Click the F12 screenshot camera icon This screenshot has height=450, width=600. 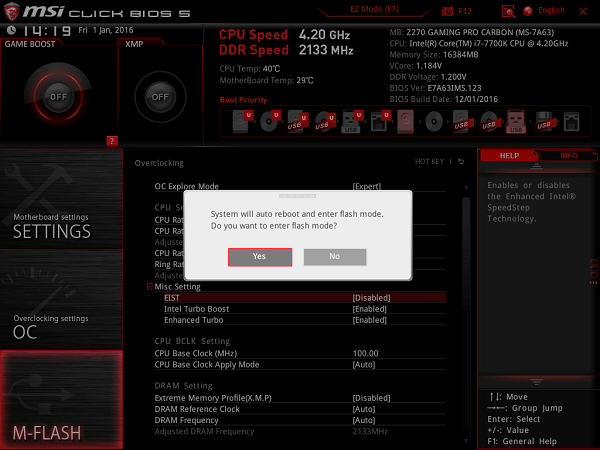coord(447,11)
